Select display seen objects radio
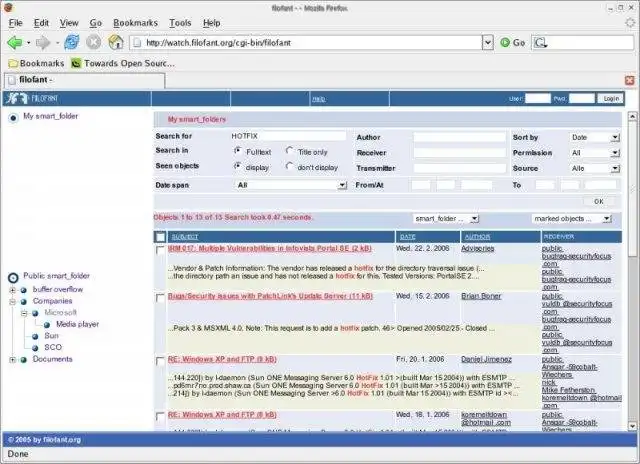 (238, 166)
